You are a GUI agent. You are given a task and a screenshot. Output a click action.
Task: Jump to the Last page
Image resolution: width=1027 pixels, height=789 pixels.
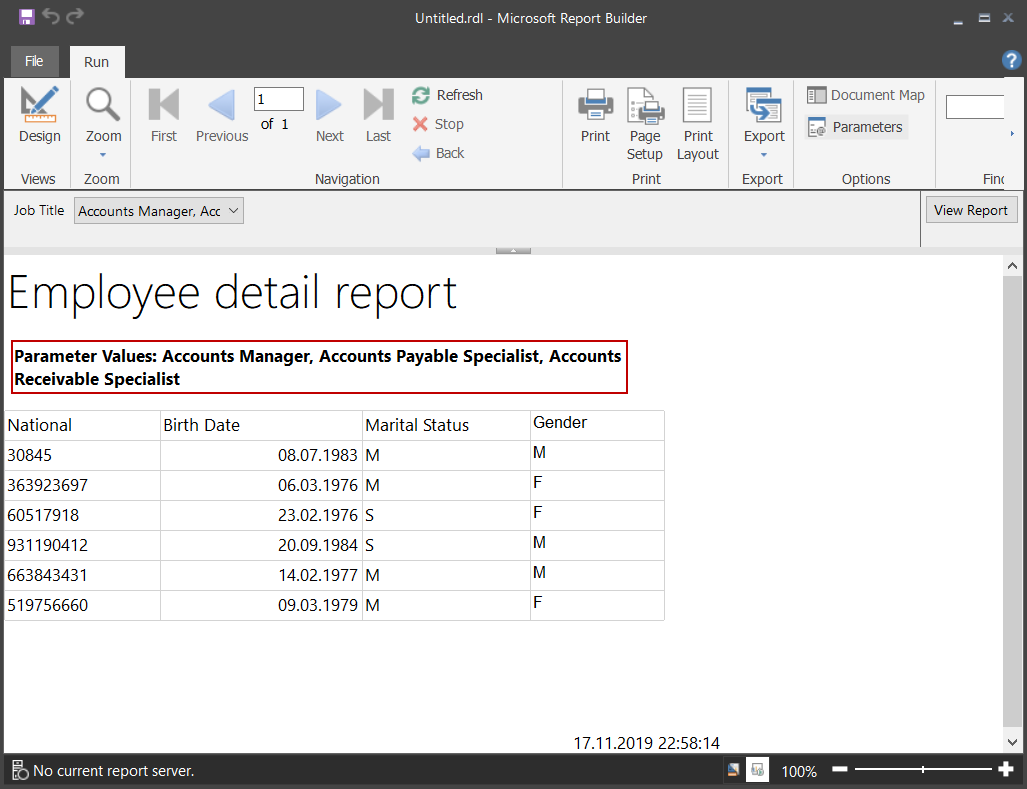[x=378, y=117]
